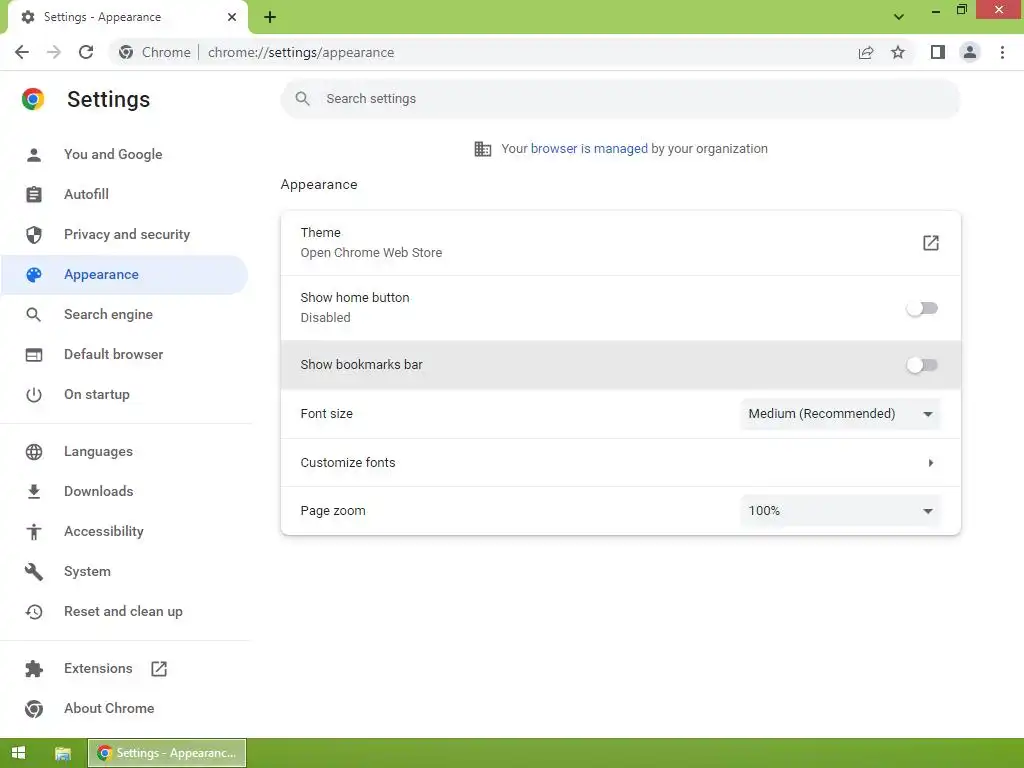Click the Appearance palette icon
Screen dimensions: 1024x768
34,275
